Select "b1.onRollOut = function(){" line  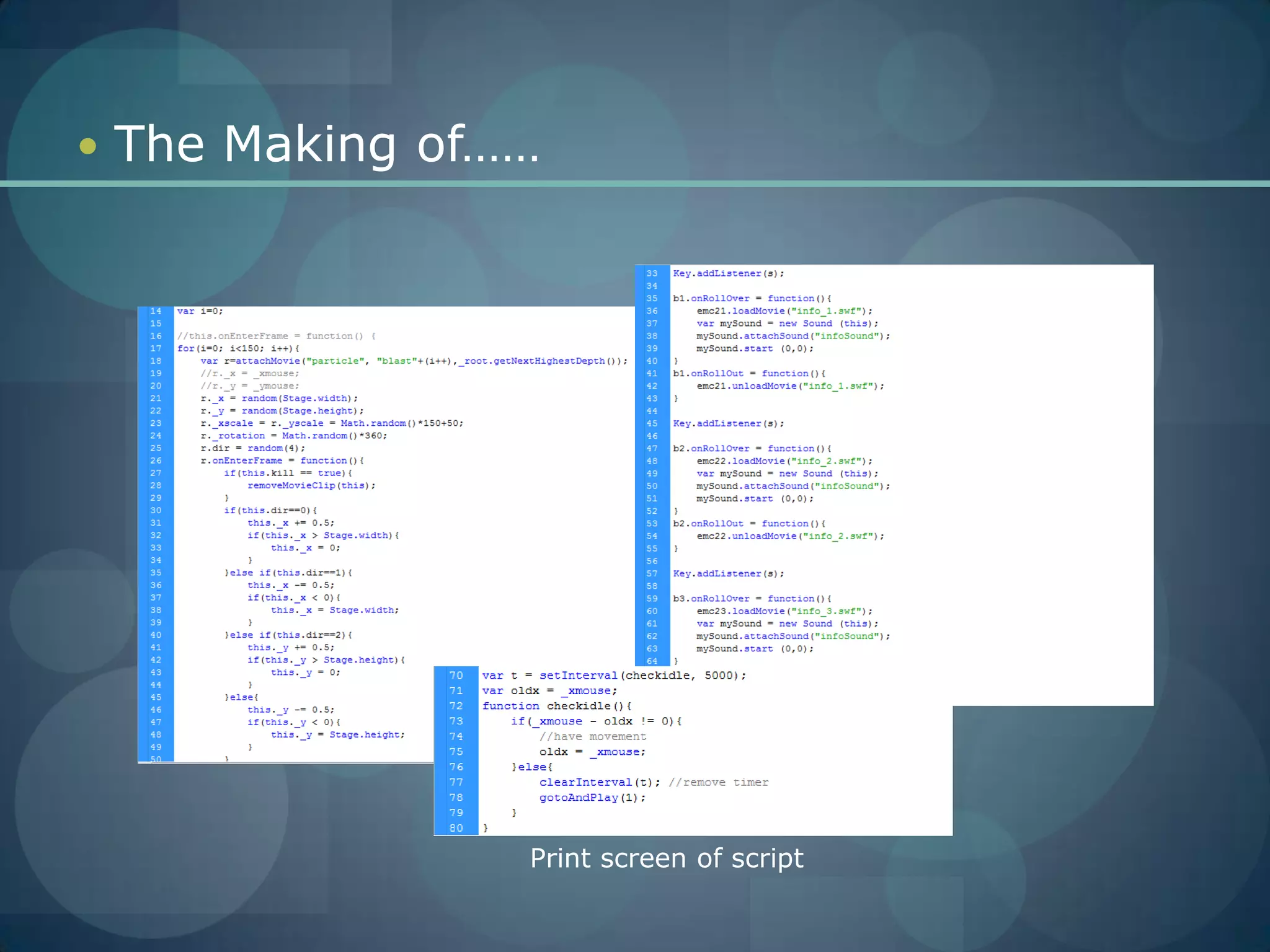[749, 373]
